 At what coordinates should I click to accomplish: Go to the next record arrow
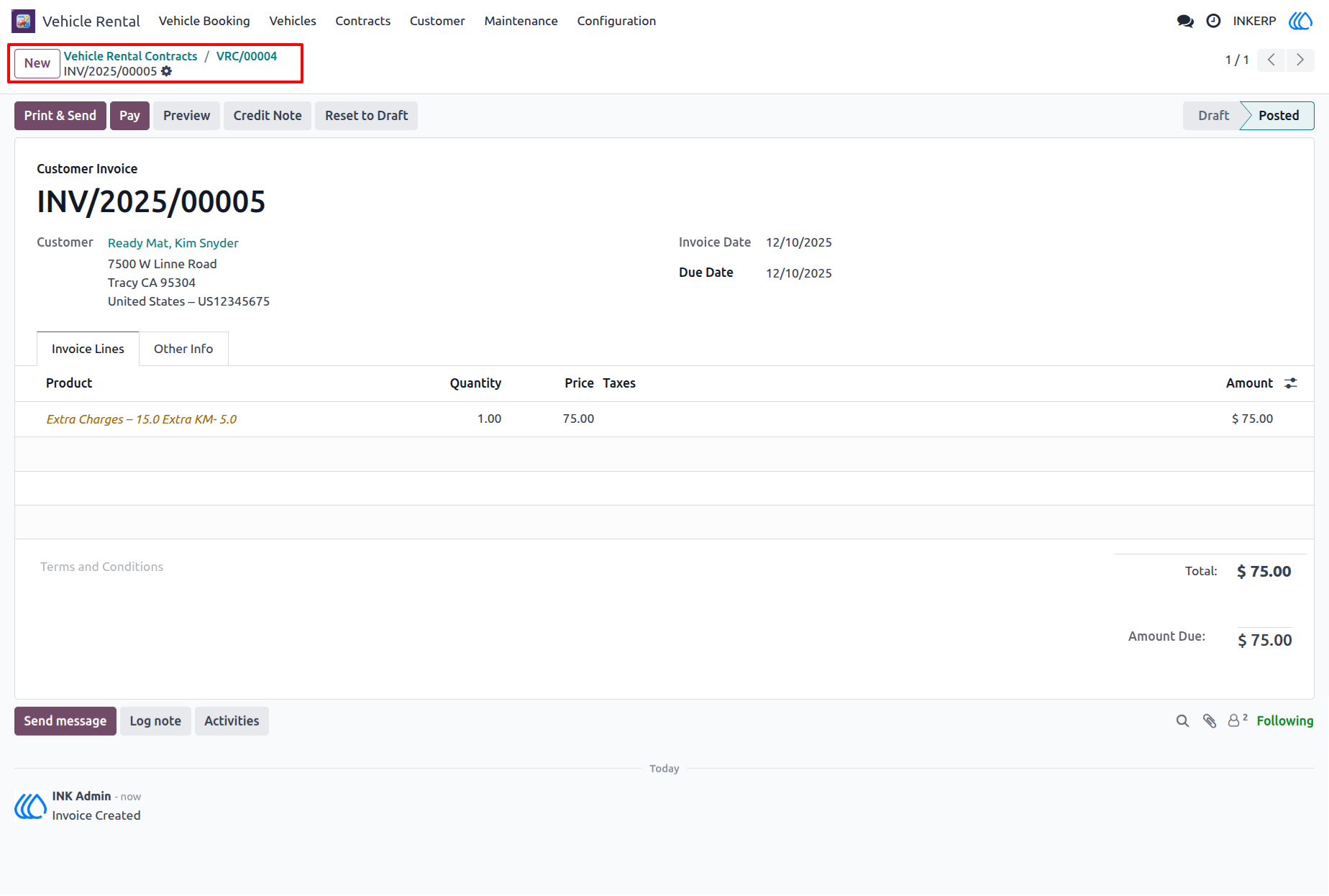(1300, 60)
